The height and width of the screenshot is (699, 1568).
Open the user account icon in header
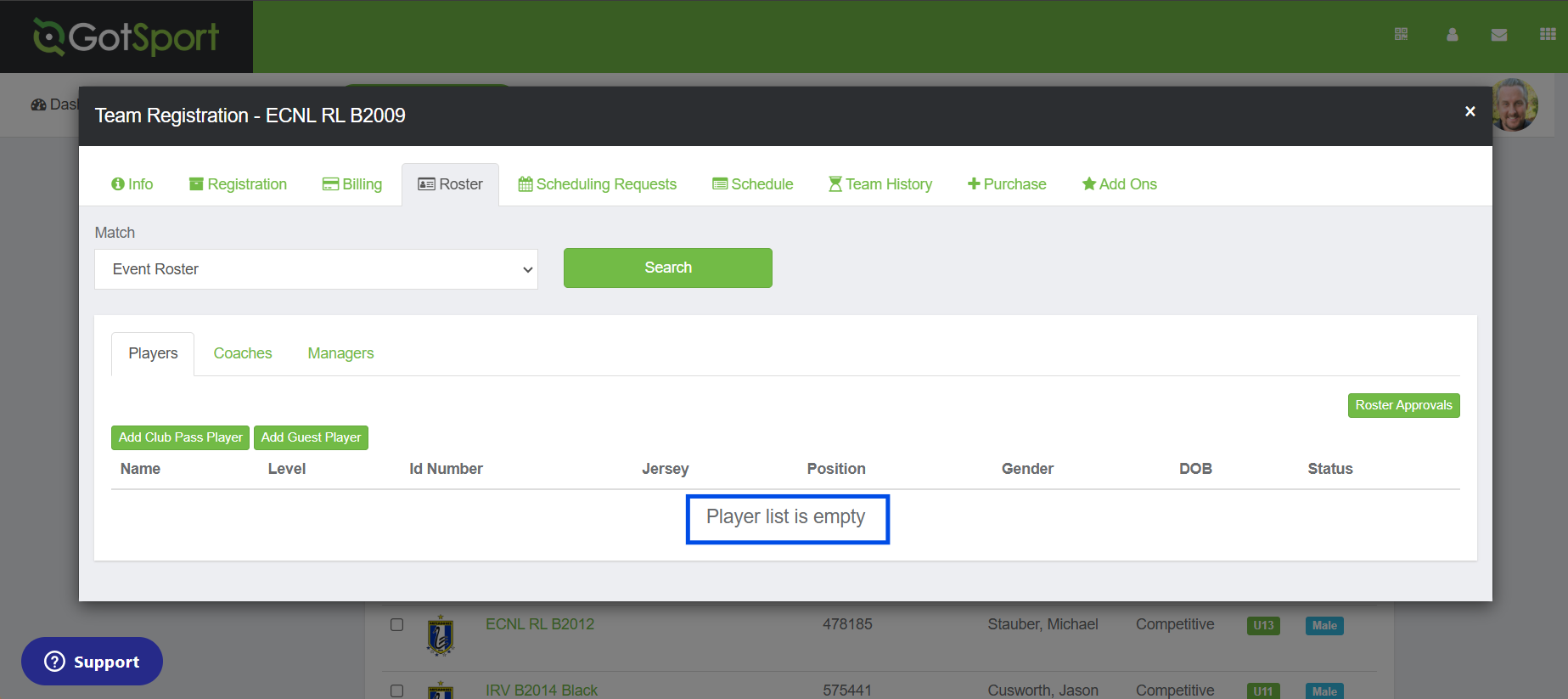1453,34
